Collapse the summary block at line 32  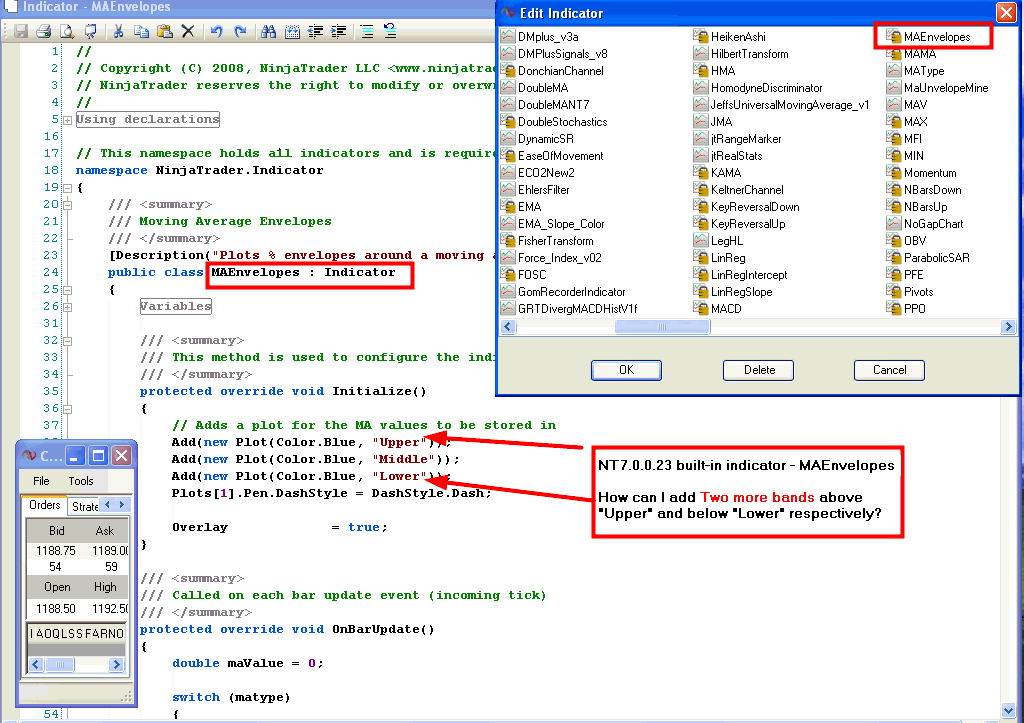67,340
